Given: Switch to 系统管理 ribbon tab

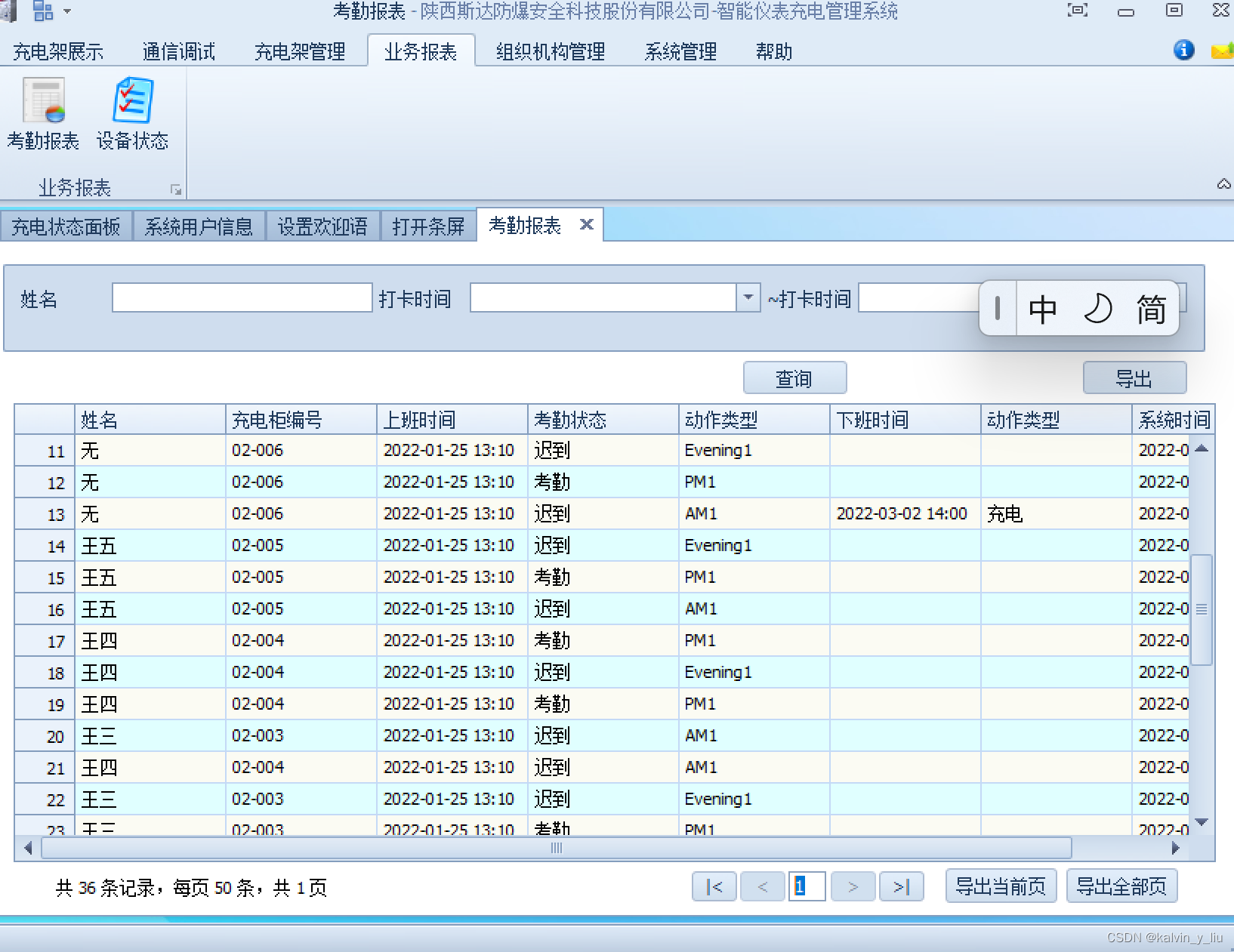Looking at the screenshot, I should (x=680, y=51).
